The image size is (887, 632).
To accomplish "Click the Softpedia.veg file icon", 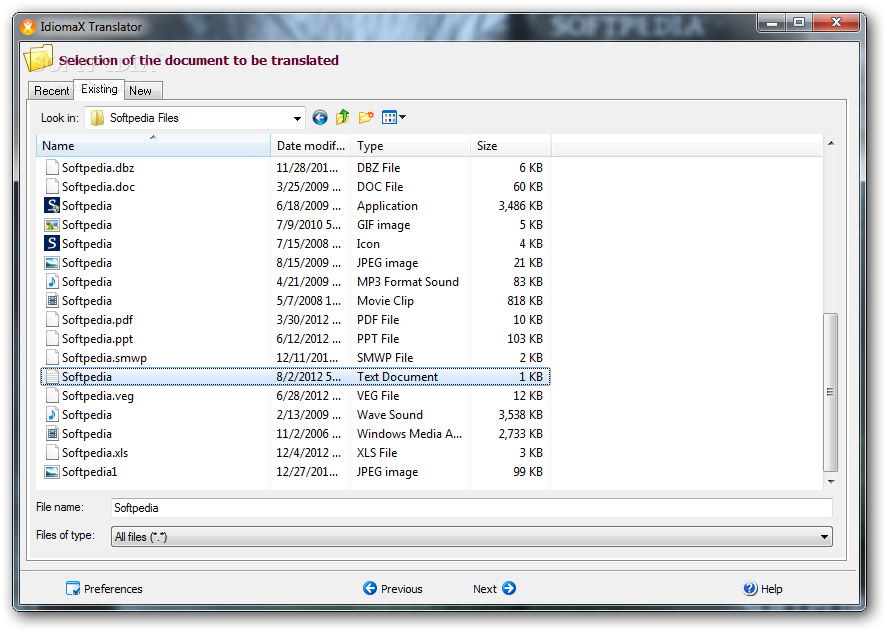I will coord(52,395).
